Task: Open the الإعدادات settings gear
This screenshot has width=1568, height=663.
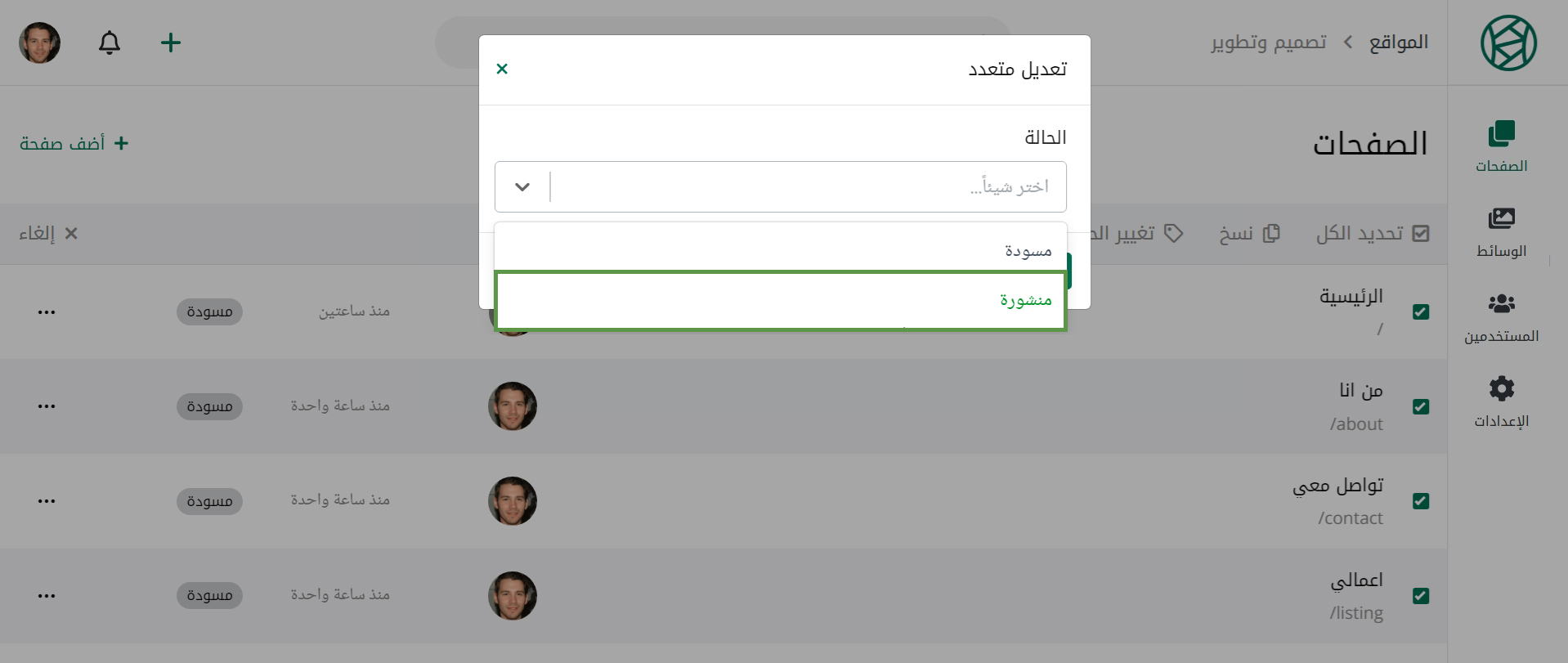Action: pos(1501,402)
